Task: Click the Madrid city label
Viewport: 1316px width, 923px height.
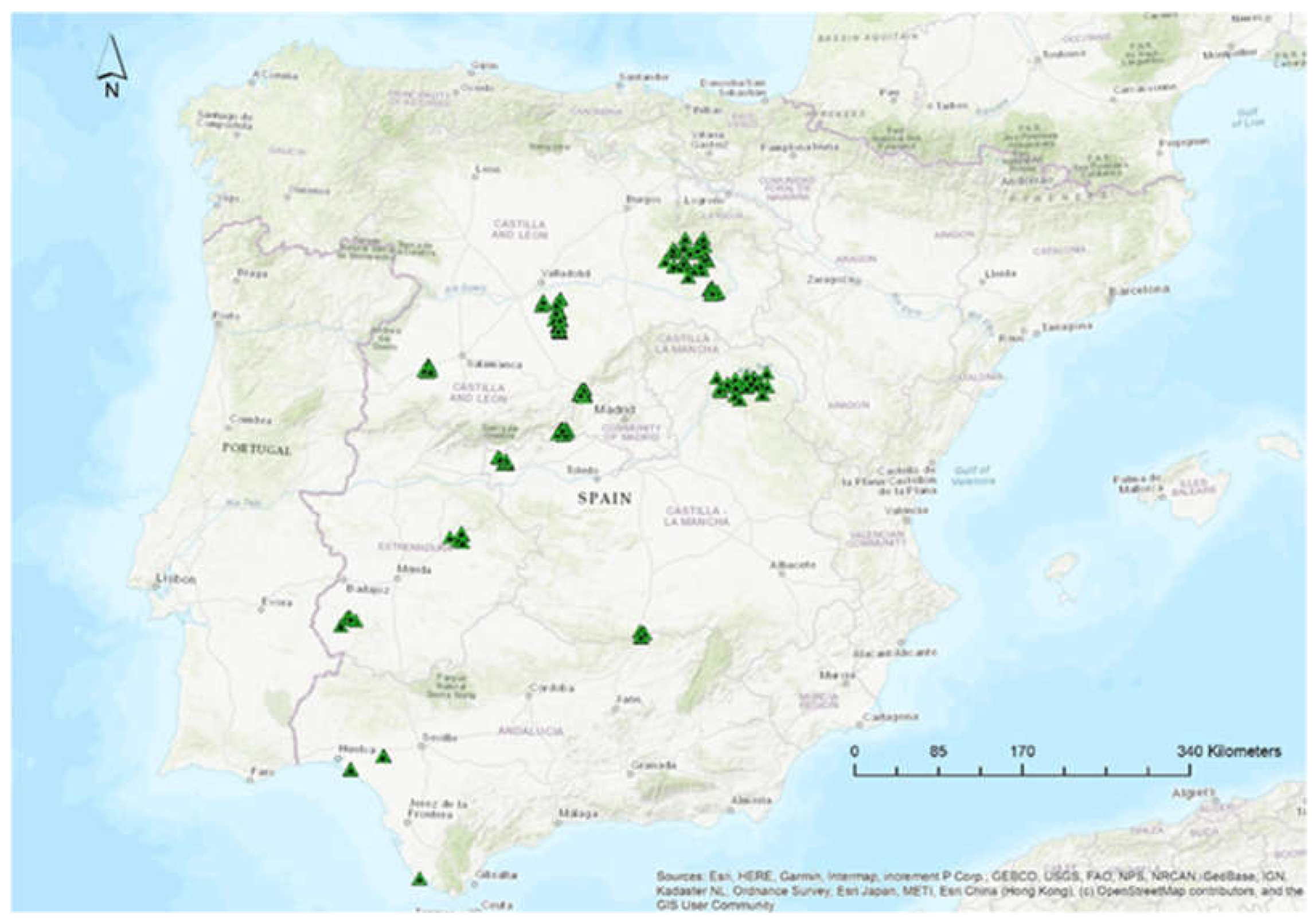Action: [x=614, y=410]
